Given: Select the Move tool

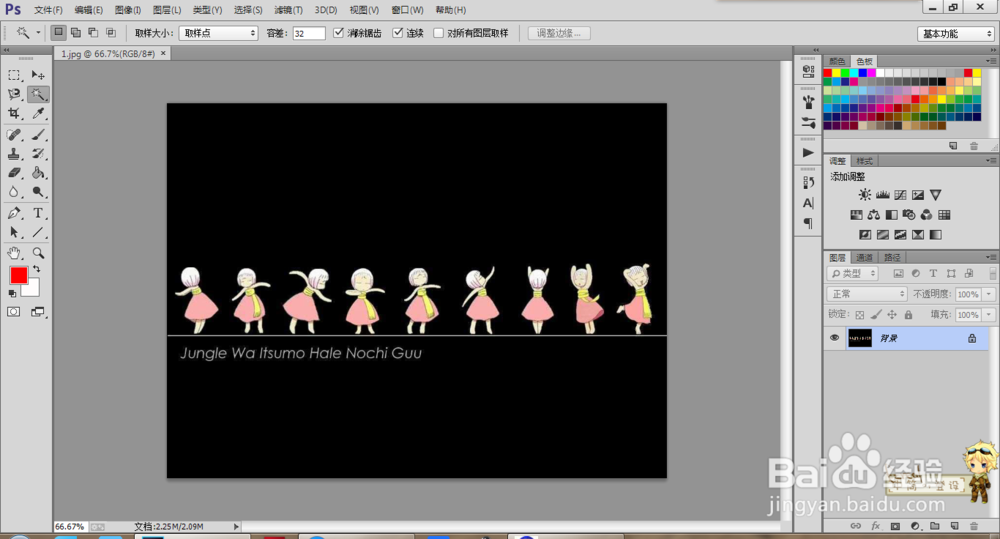Looking at the screenshot, I should coord(38,75).
